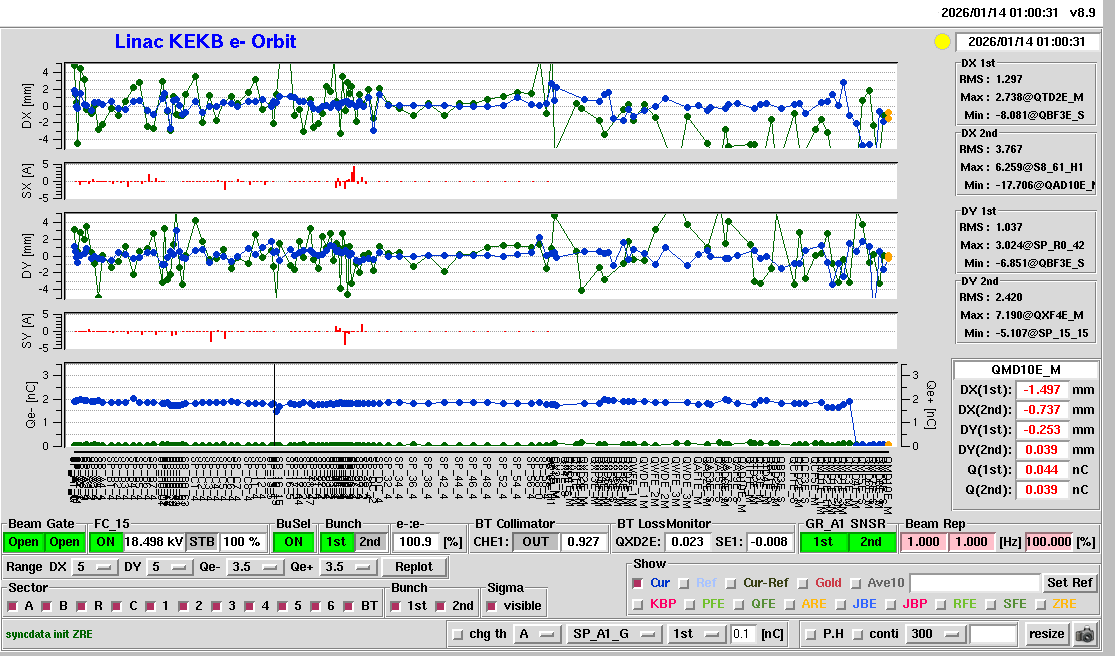This screenshot has width=1115, height=656.
Task: Click the camera screenshot icon
Action: [1084, 634]
